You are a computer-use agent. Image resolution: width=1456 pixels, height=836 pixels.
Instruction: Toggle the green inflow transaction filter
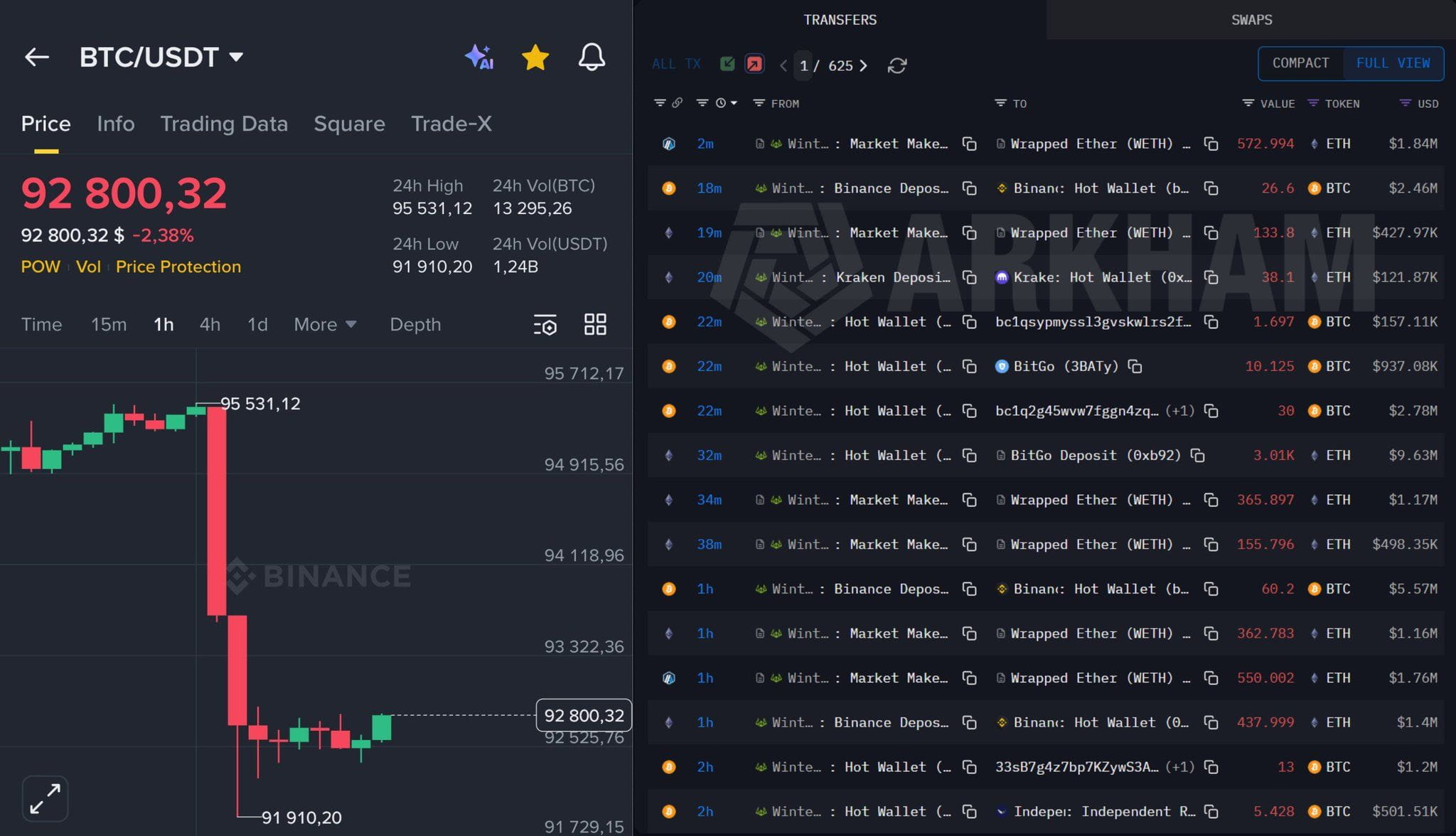pyautogui.click(x=727, y=65)
